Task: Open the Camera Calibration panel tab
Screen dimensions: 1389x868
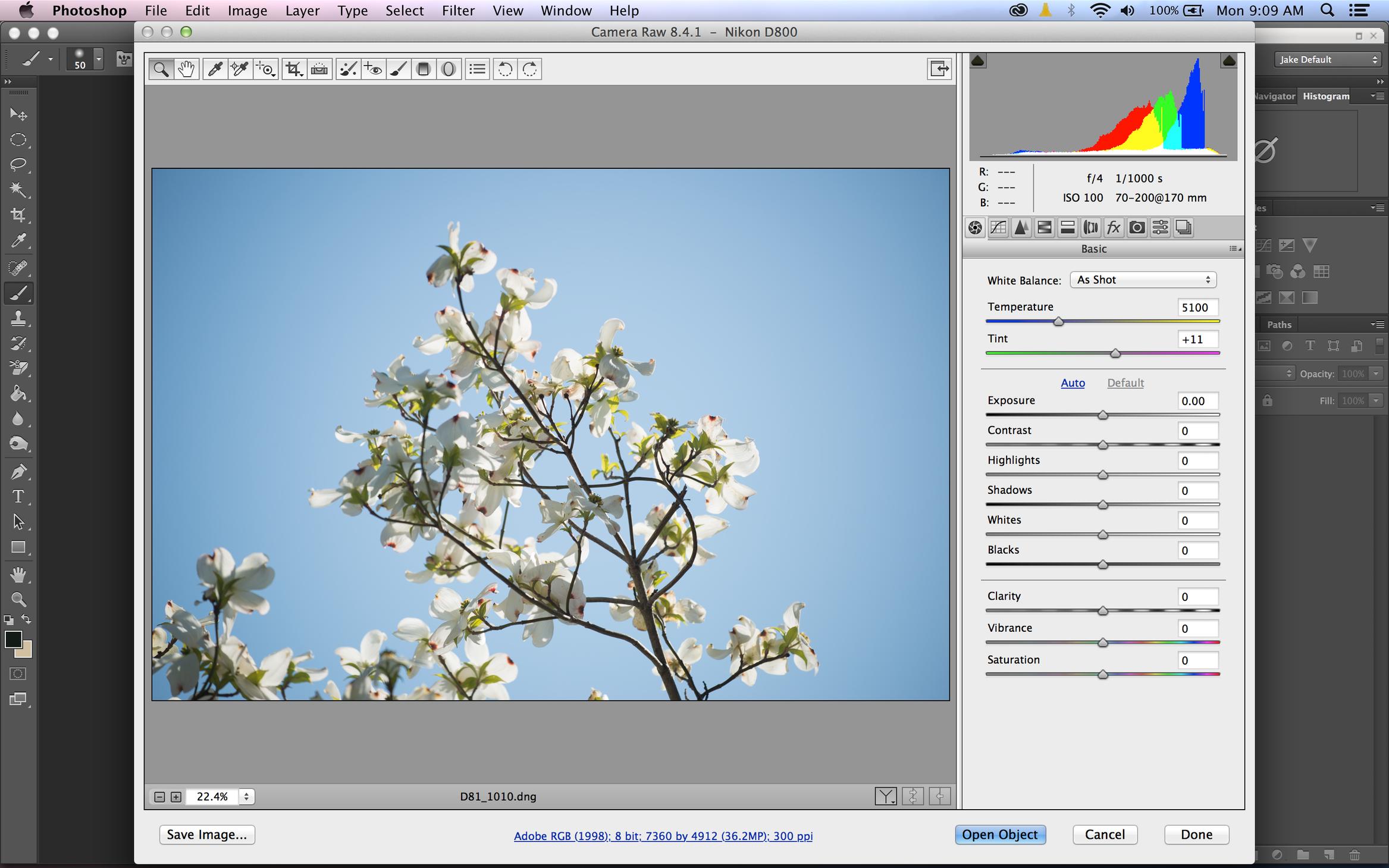Action: [x=1137, y=227]
